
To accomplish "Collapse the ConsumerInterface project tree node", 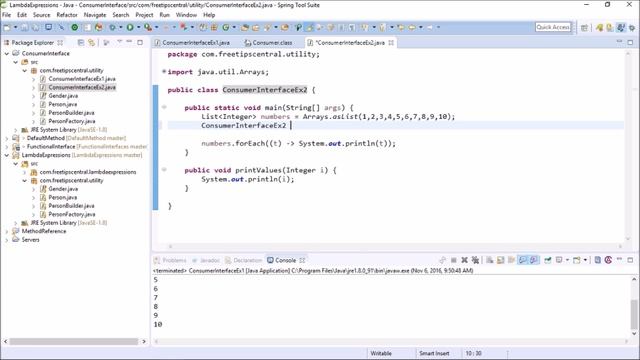I will coord(7,53).
